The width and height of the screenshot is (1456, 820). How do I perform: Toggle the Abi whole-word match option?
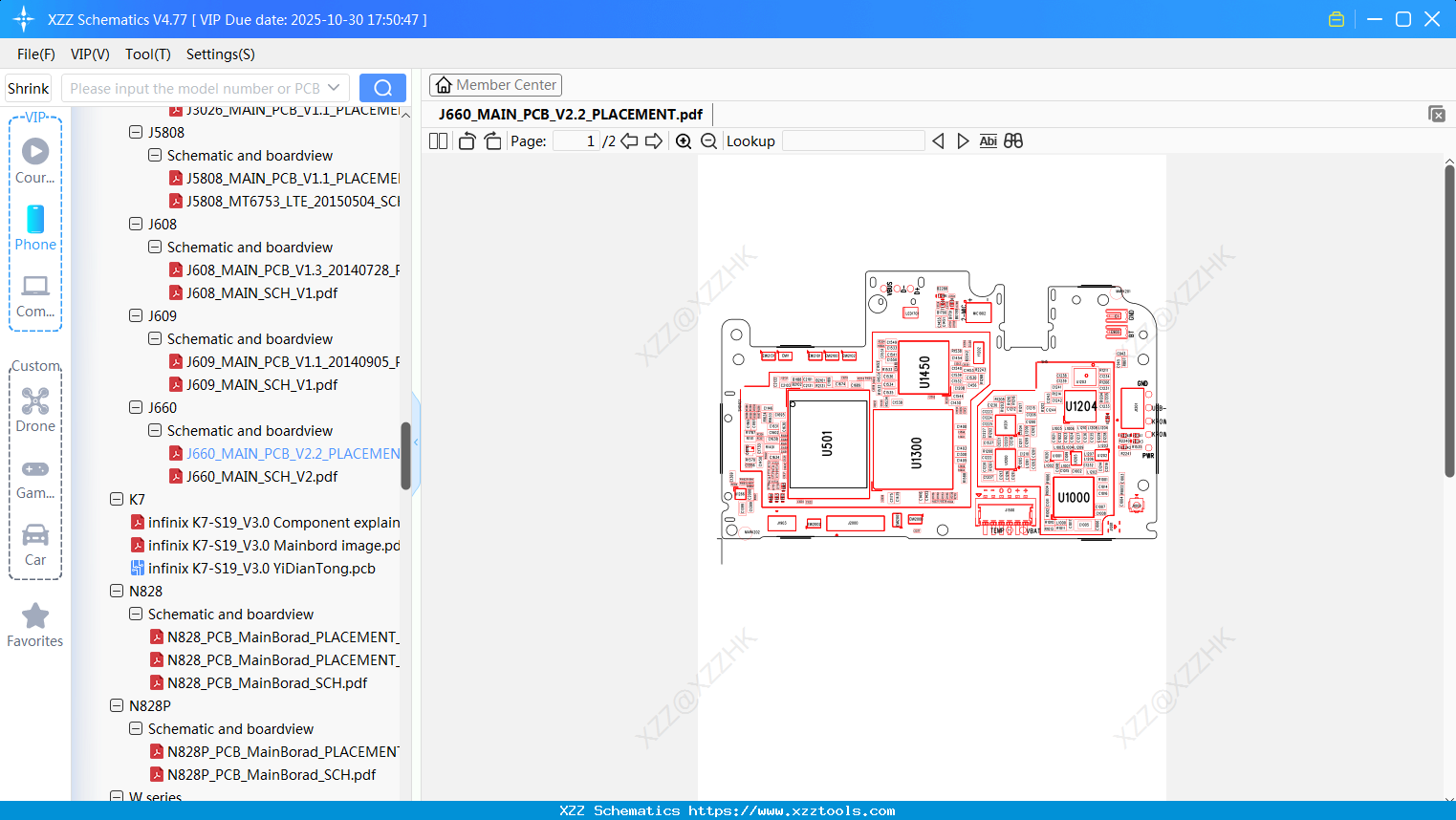(988, 140)
